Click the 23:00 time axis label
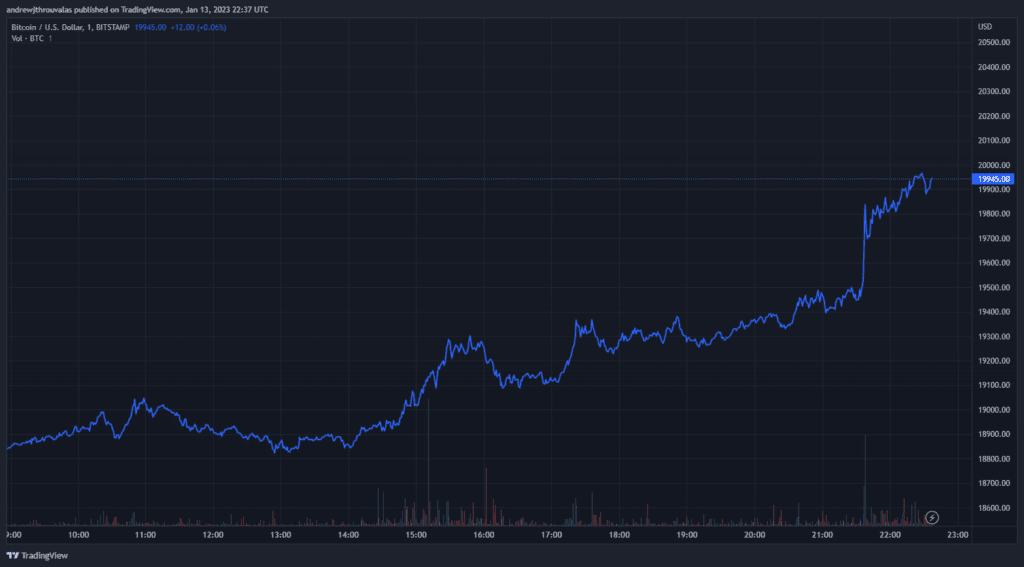Viewport: 1024px width, 567px height. click(957, 536)
